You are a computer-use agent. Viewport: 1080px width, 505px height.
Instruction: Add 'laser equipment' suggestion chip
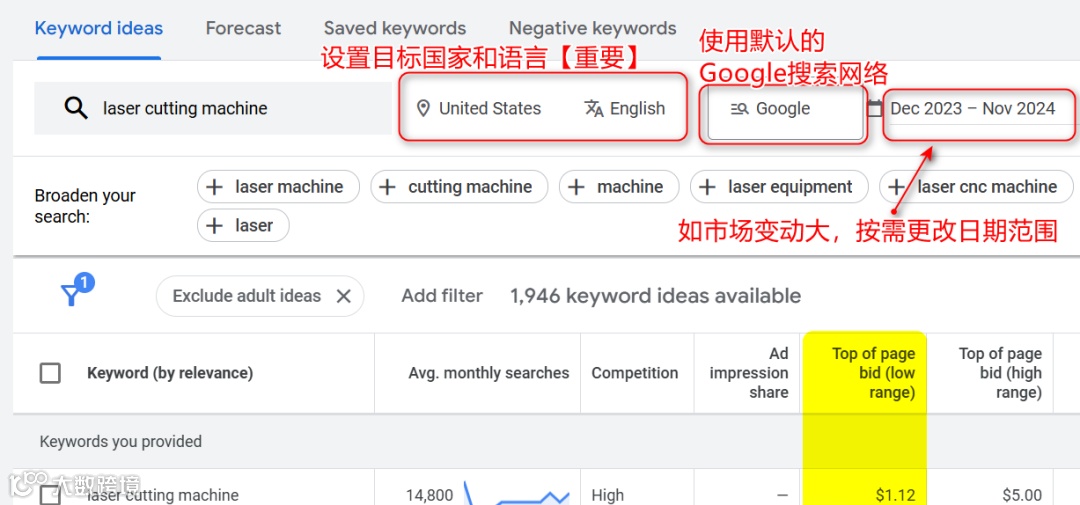tap(779, 187)
